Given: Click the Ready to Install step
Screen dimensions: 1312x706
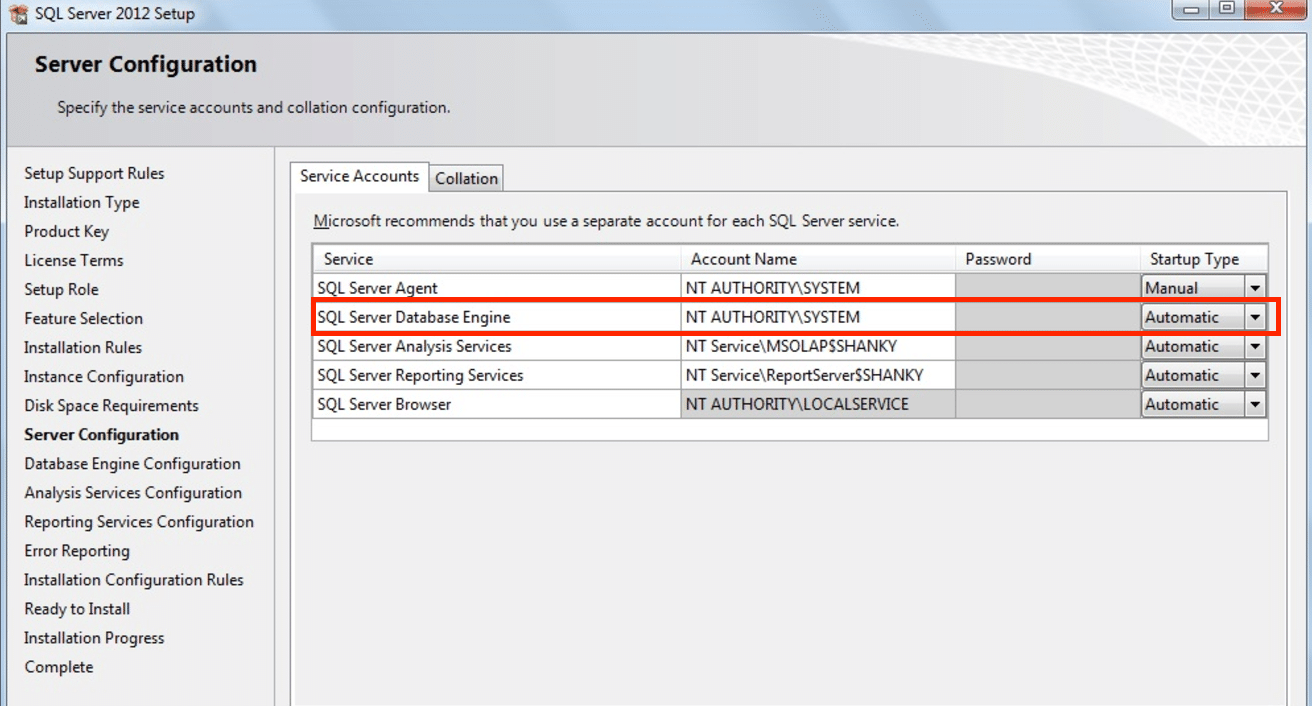Looking at the screenshot, I should tap(77, 608).
